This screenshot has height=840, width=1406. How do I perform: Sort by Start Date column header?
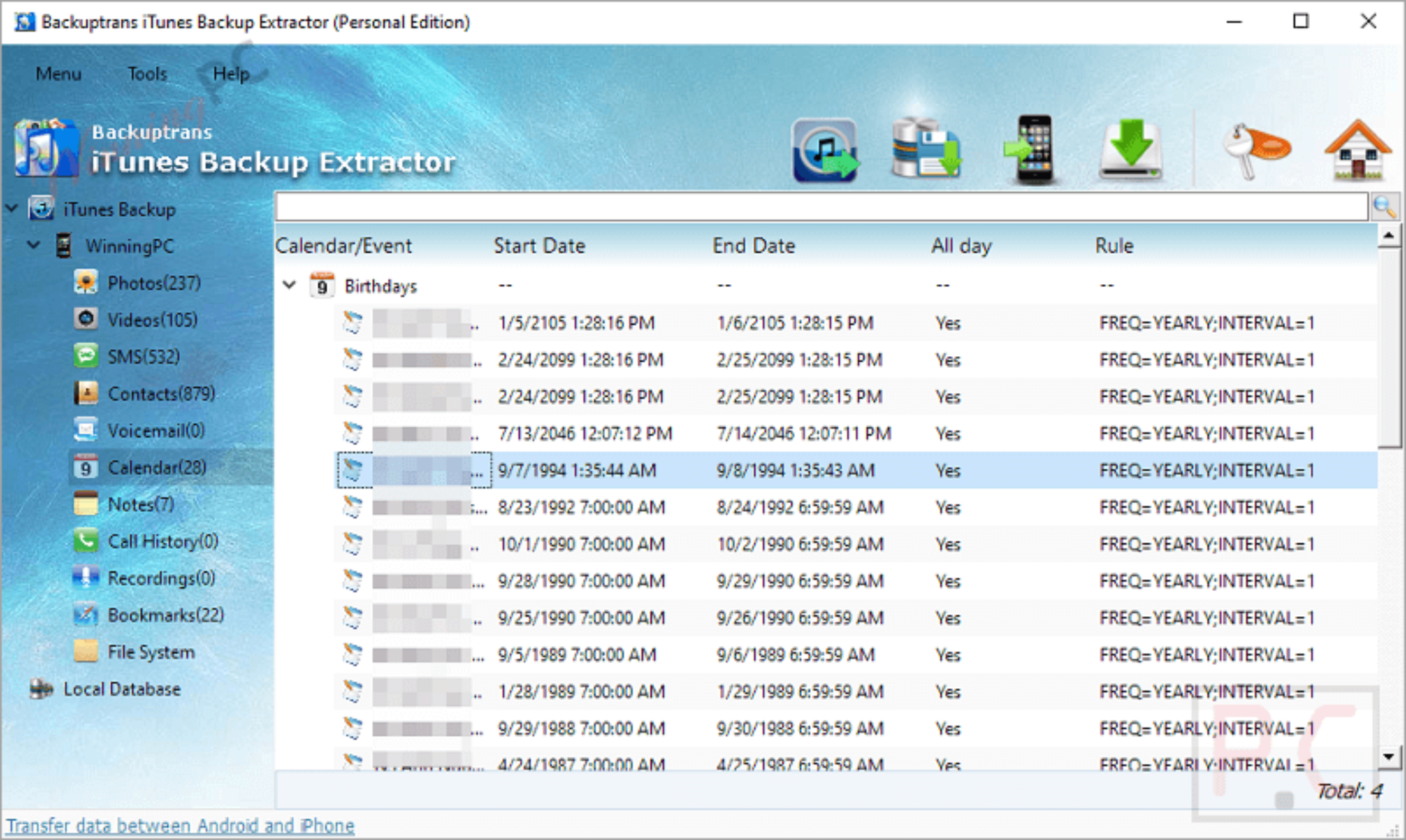click(540, 246)
